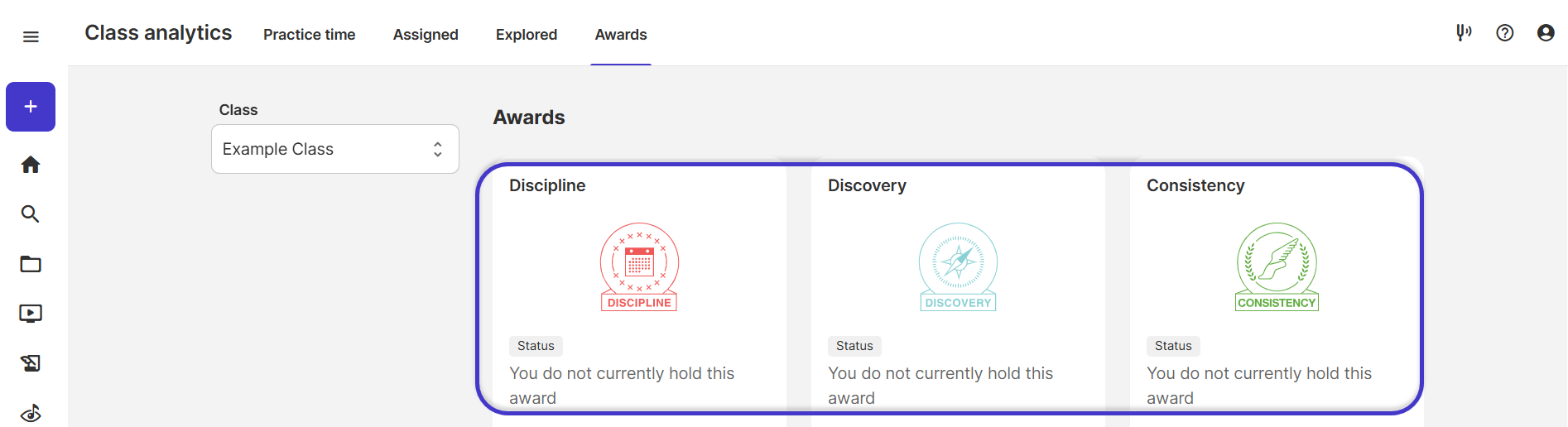The height and width of the screenshot is (427, 1568).
Task: Click the Consistency award badge
Action: (x=1277, y=266)
